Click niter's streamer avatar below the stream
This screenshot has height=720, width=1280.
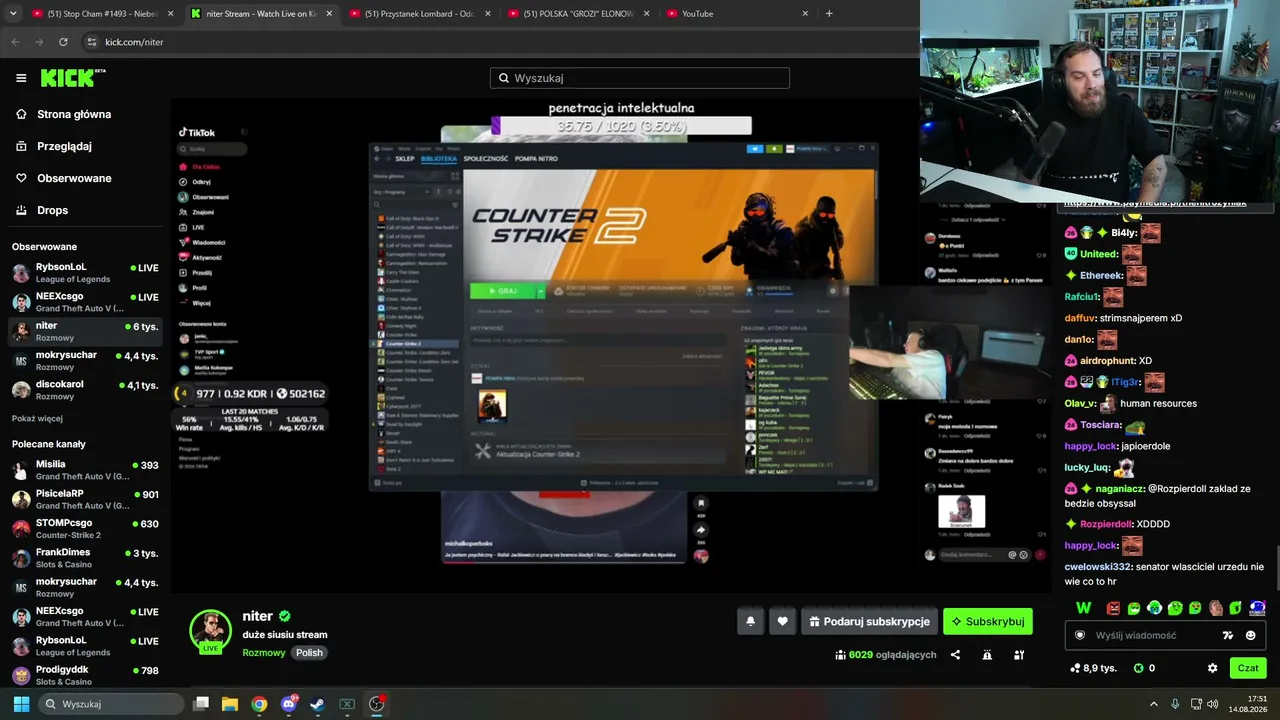click(x=210, y=631)
